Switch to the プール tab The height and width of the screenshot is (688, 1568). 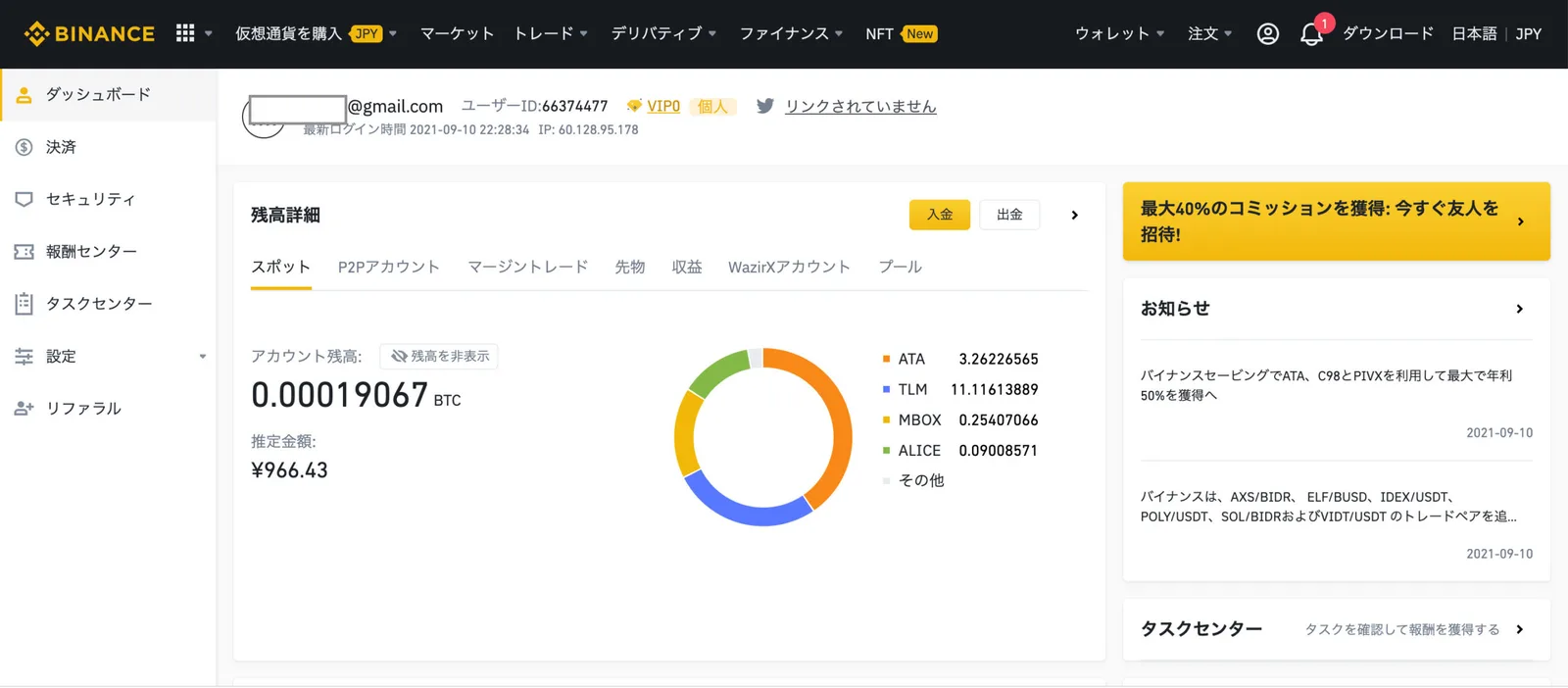pos(900,267)
